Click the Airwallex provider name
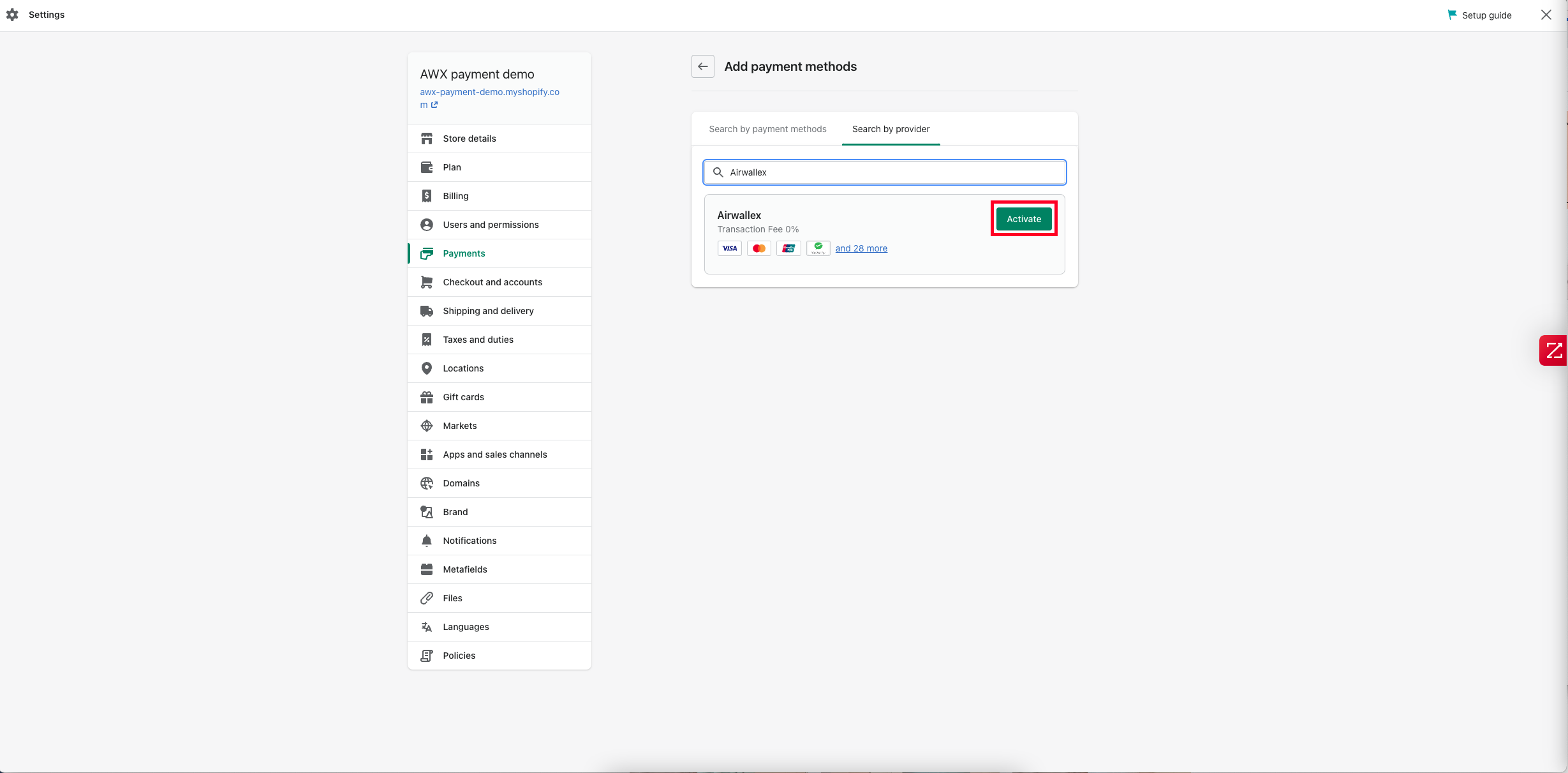 739,215
